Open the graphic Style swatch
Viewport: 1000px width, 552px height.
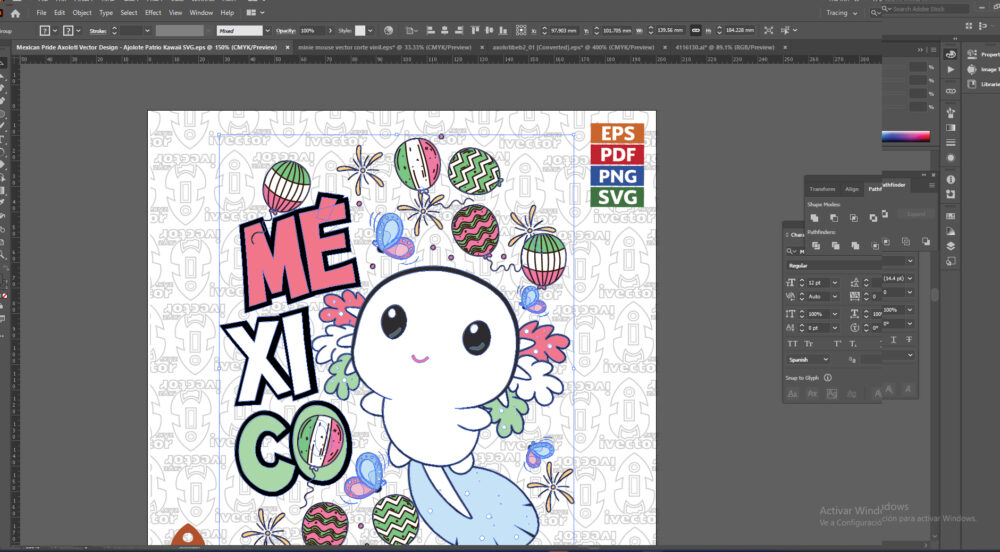tap(360, 30)
